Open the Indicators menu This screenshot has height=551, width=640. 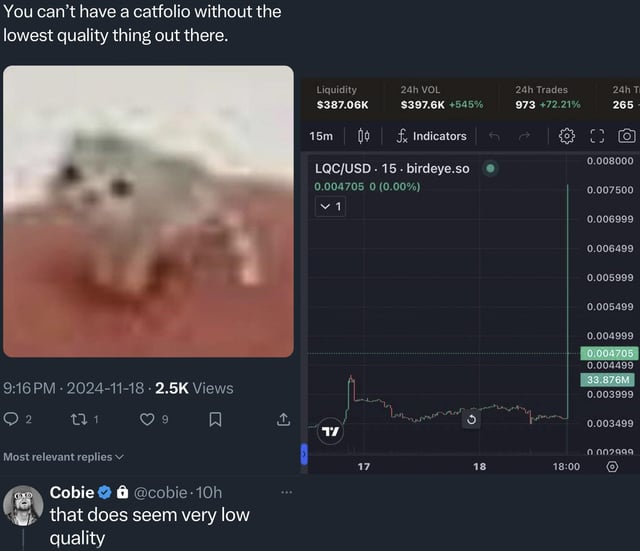(x=431, y=136)
